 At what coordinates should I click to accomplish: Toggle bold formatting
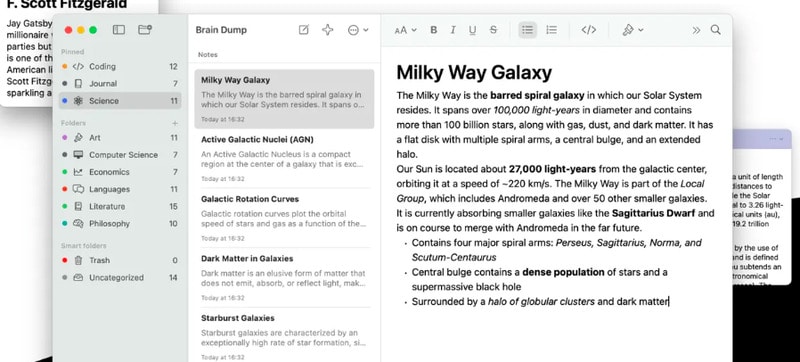[434, 30]
